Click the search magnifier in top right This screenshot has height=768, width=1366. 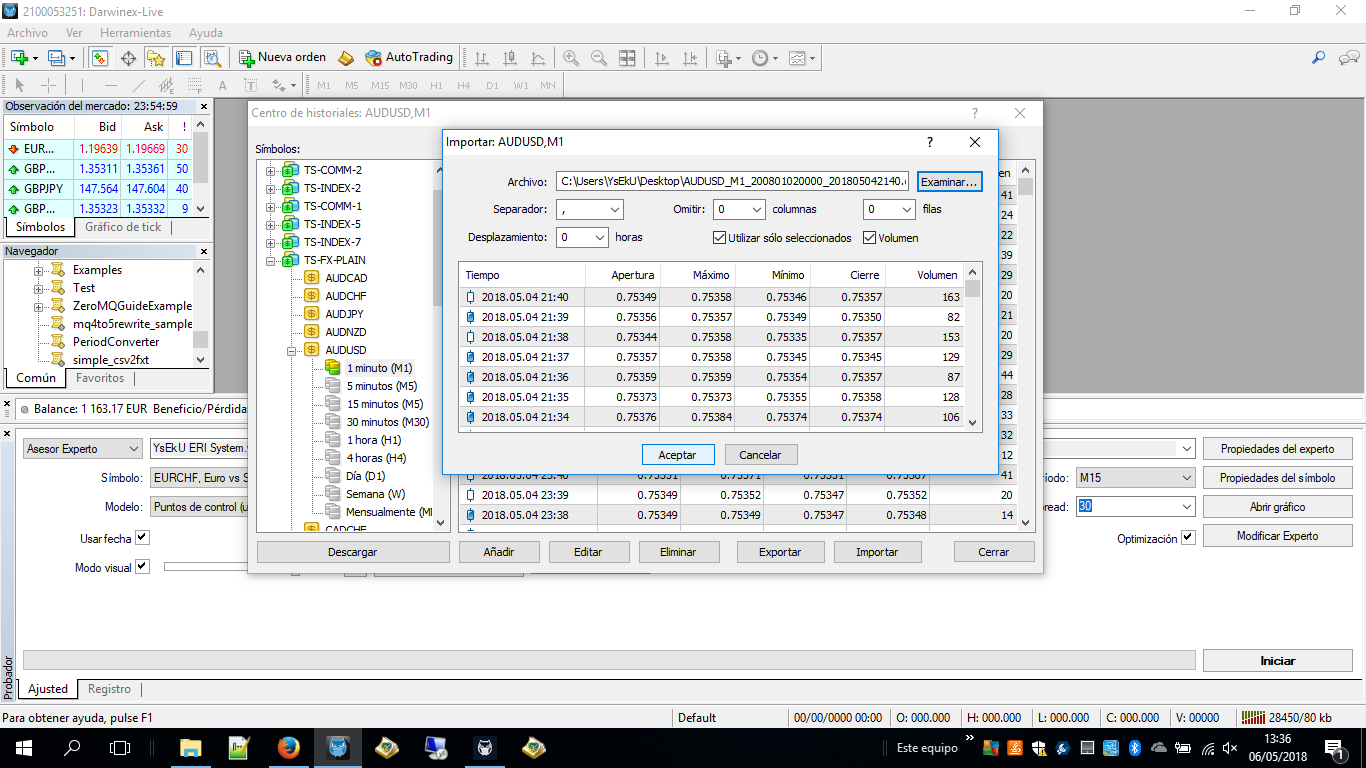1319,58
